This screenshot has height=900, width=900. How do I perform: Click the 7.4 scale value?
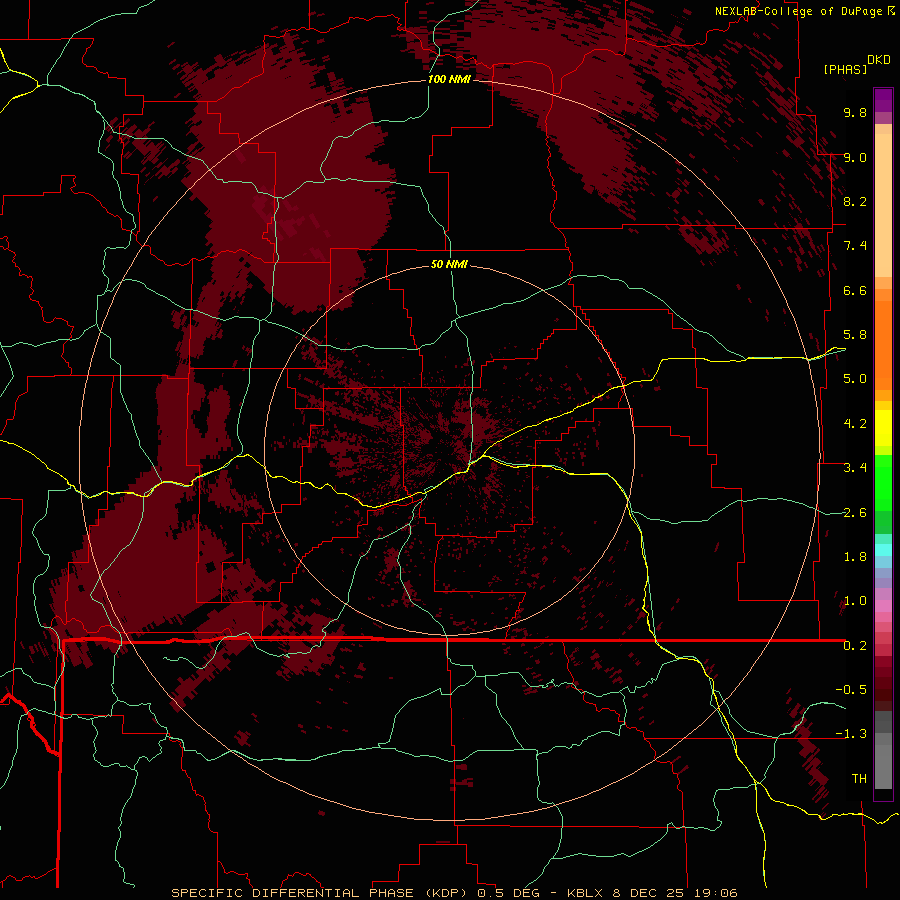tap(855, 246)
